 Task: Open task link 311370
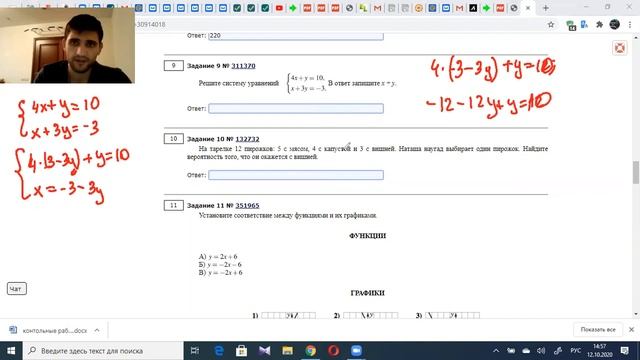pos(243,66)
